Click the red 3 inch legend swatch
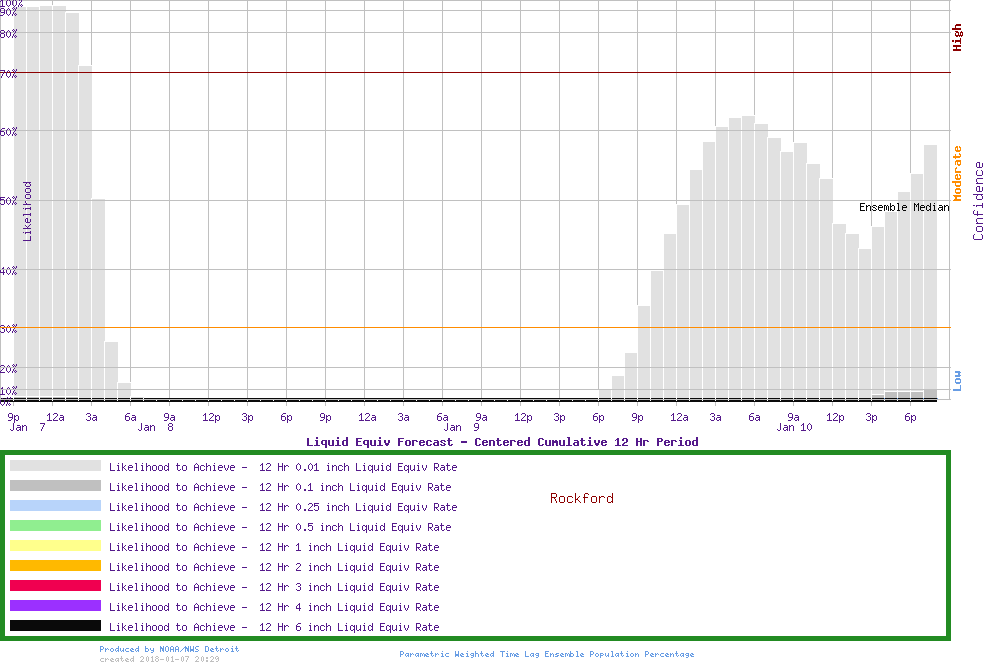Viewport: 1000px width, 670px height. [55, 586]
